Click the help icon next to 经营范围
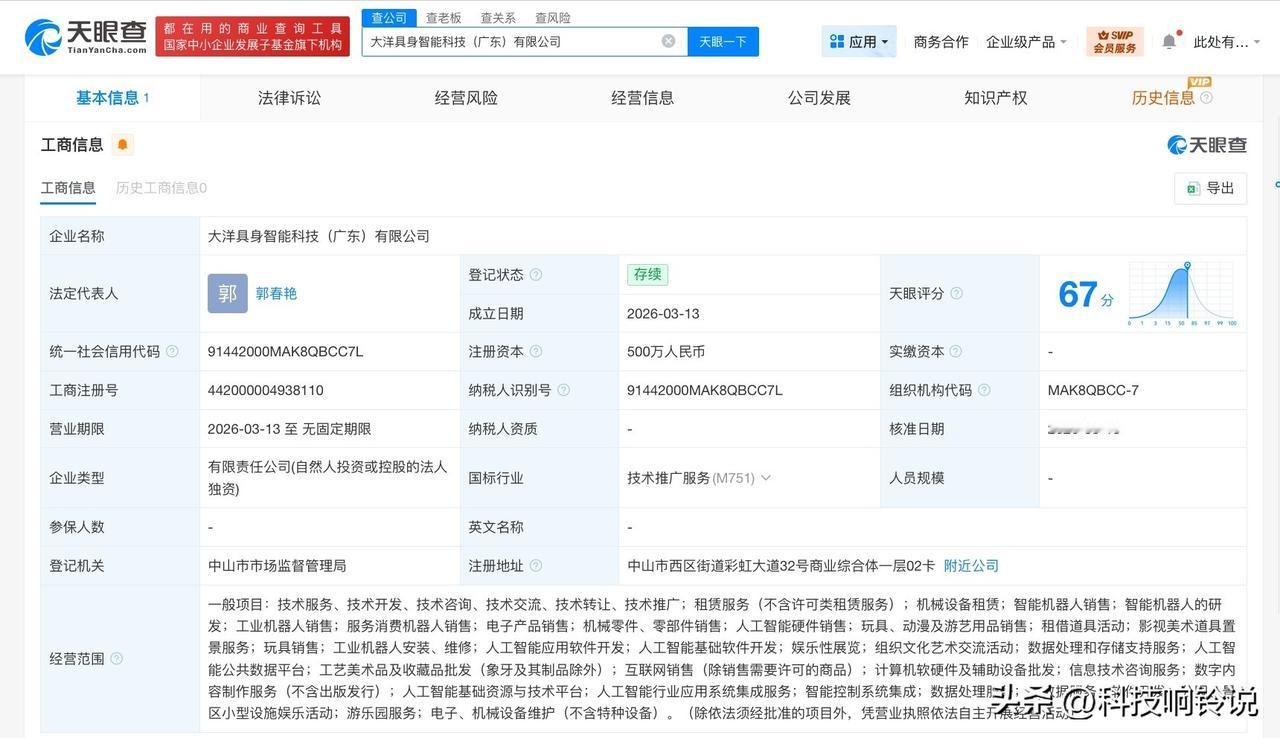The width and height of the screenshot is (1280, 738). coord(117,658)
